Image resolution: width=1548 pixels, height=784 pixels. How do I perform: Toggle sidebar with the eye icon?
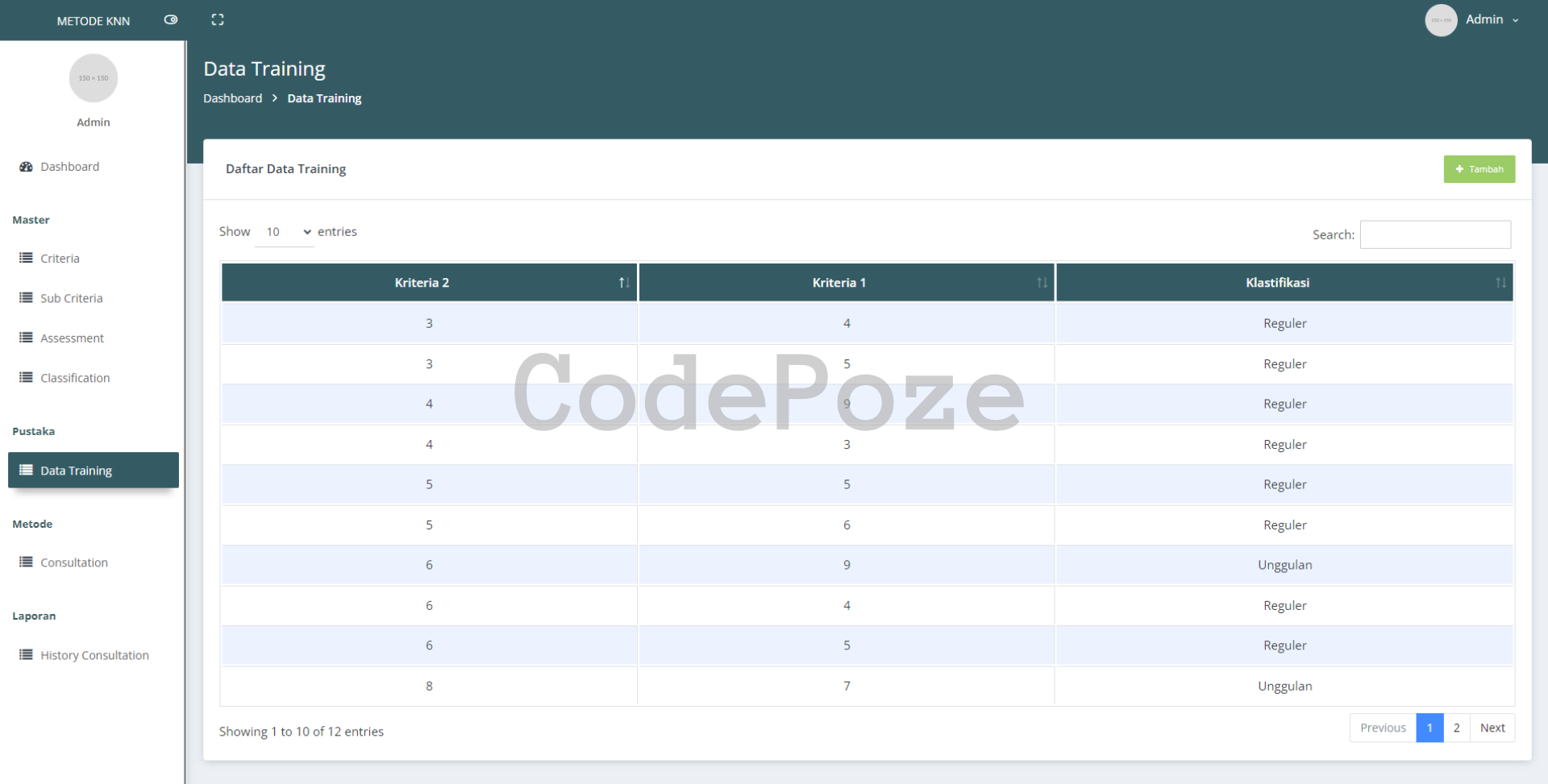(171, 19)
